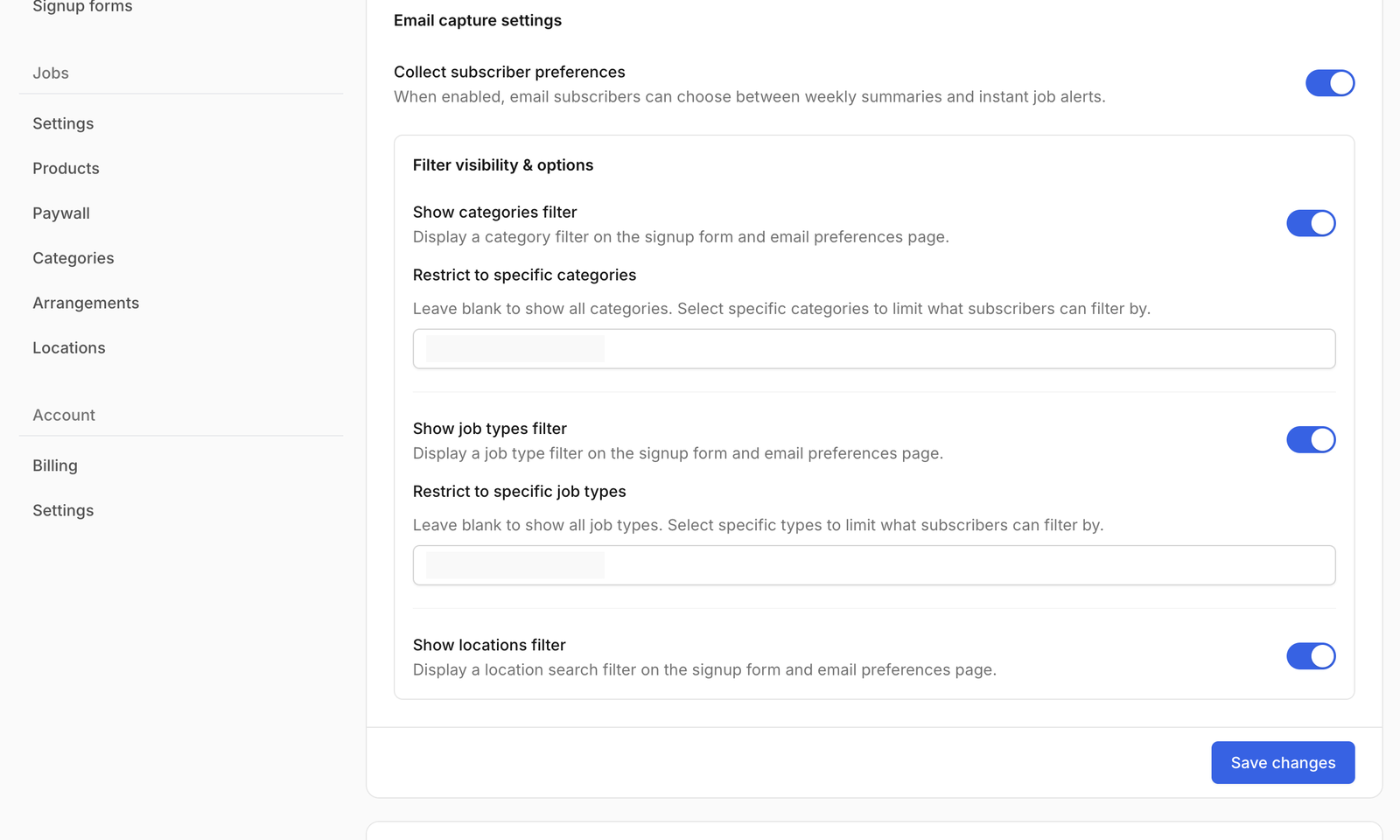Click the Restrict to specific job types field

pos(873,565)
